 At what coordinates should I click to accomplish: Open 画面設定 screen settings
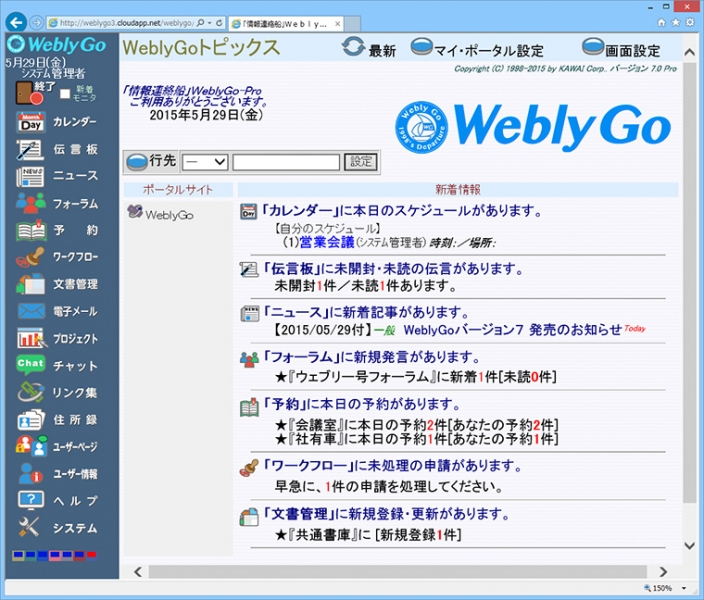621,48
